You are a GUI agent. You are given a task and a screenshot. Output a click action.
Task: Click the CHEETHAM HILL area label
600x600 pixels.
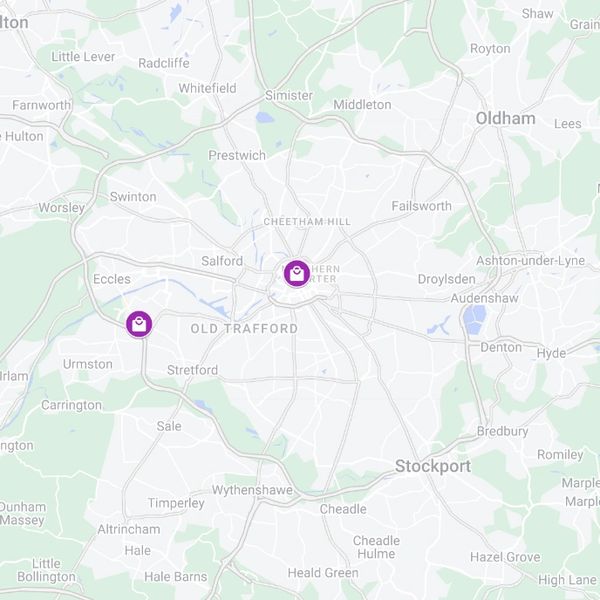pos(307,222)
